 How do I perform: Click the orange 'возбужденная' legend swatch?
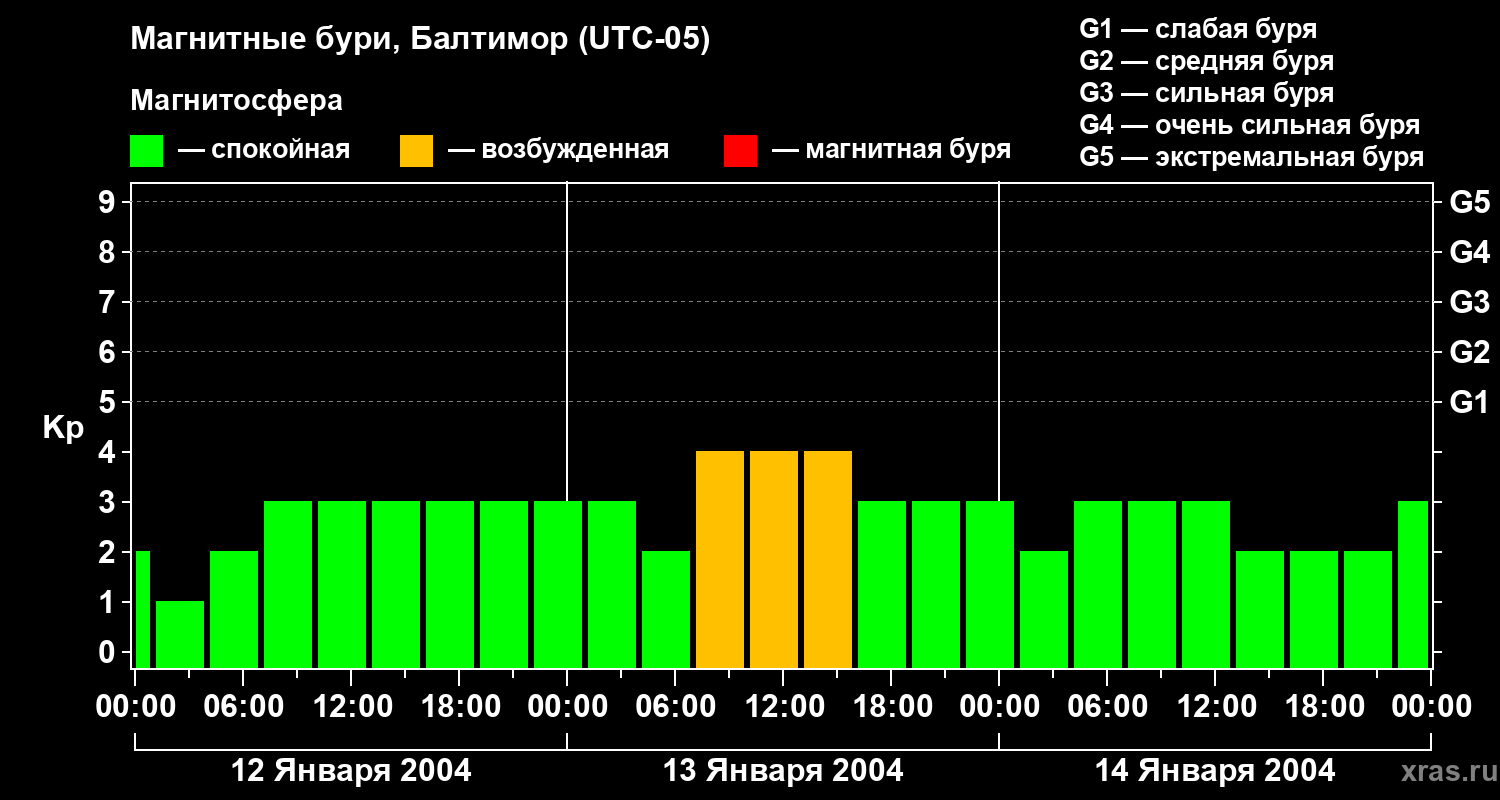click(416, 151)
